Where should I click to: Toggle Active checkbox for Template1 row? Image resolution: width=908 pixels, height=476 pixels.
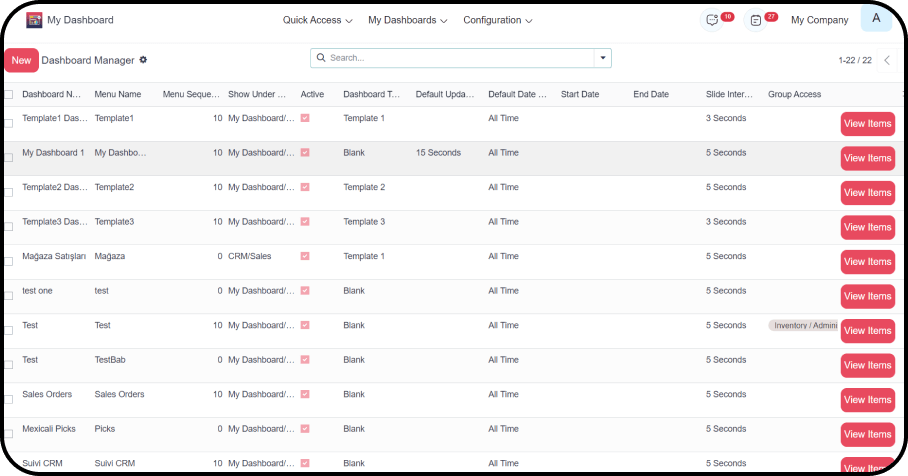click(305, 118)
